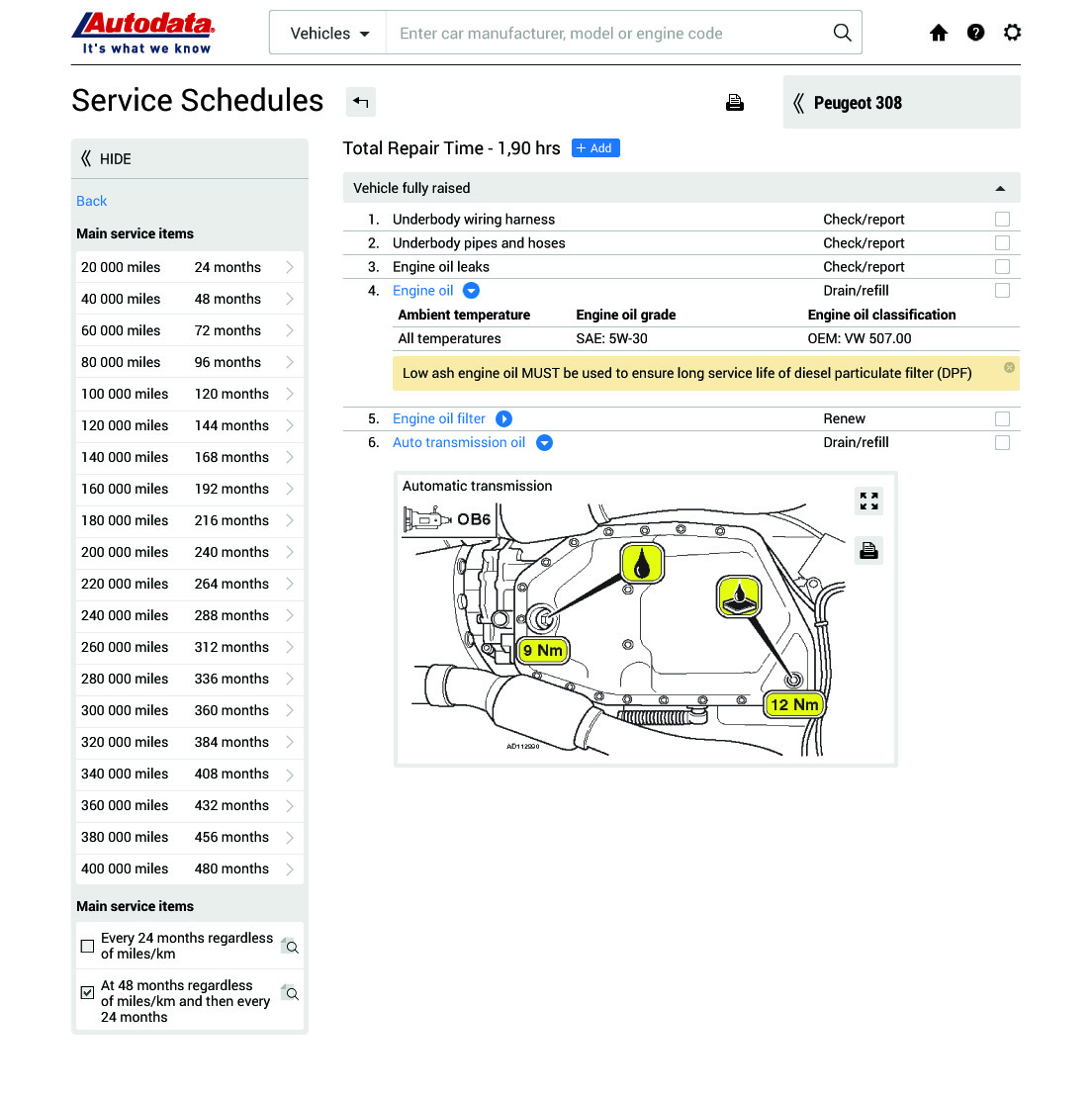Click the search magnifier icon
Screen dimensions: 1092x1096
[x=843, y=33]
